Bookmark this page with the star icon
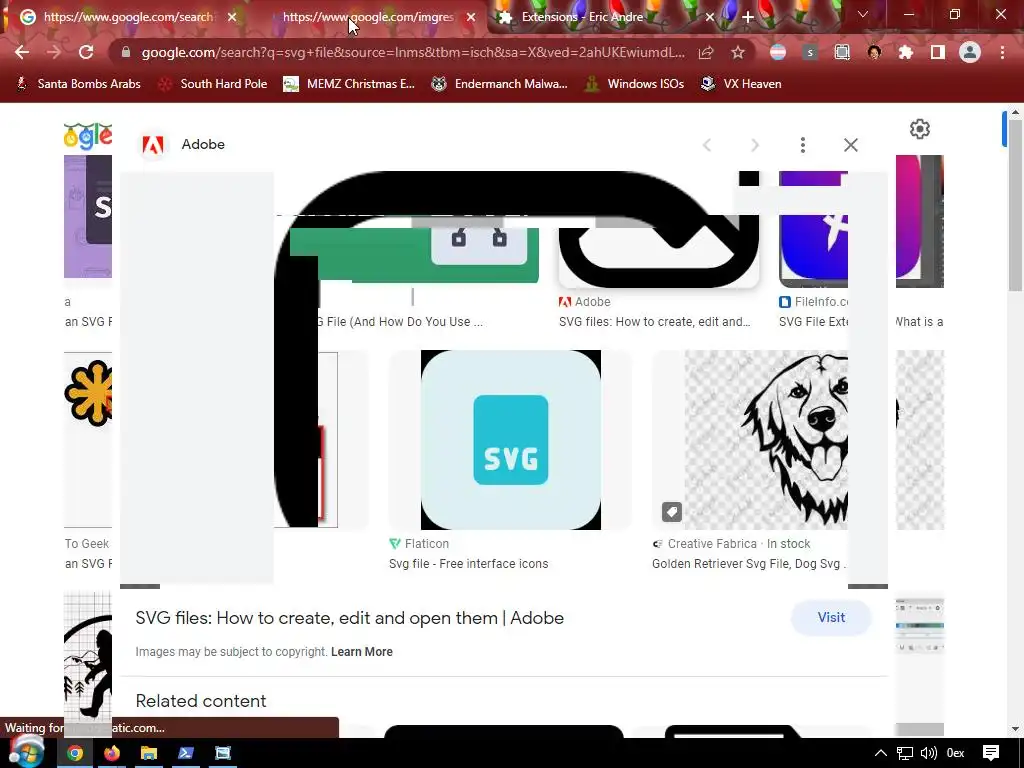The width and height of the screenshot is (1024, 768). tap(738, 52)
